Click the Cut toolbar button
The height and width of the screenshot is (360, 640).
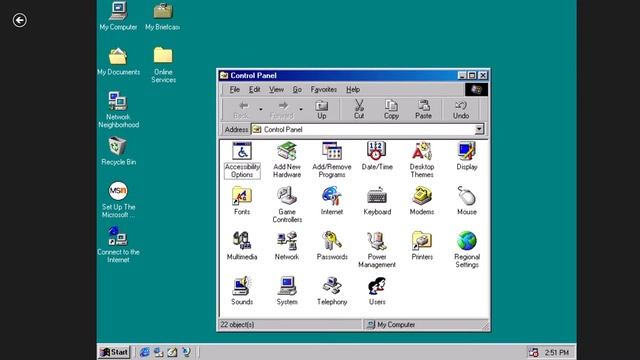pos(359,110)
